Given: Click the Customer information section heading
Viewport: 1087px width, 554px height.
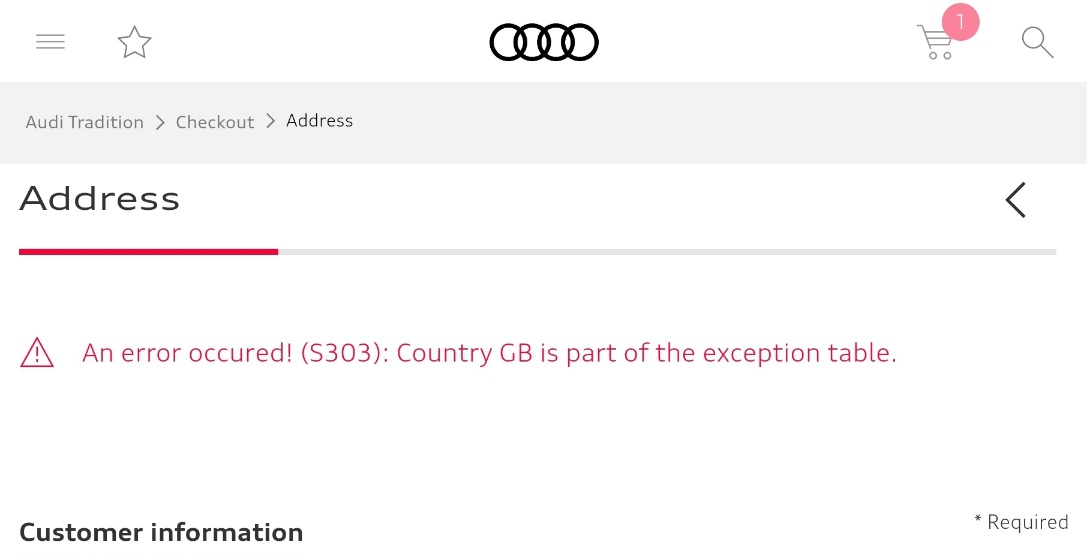Looking at the screenshot, I should (x=161, y=532).
